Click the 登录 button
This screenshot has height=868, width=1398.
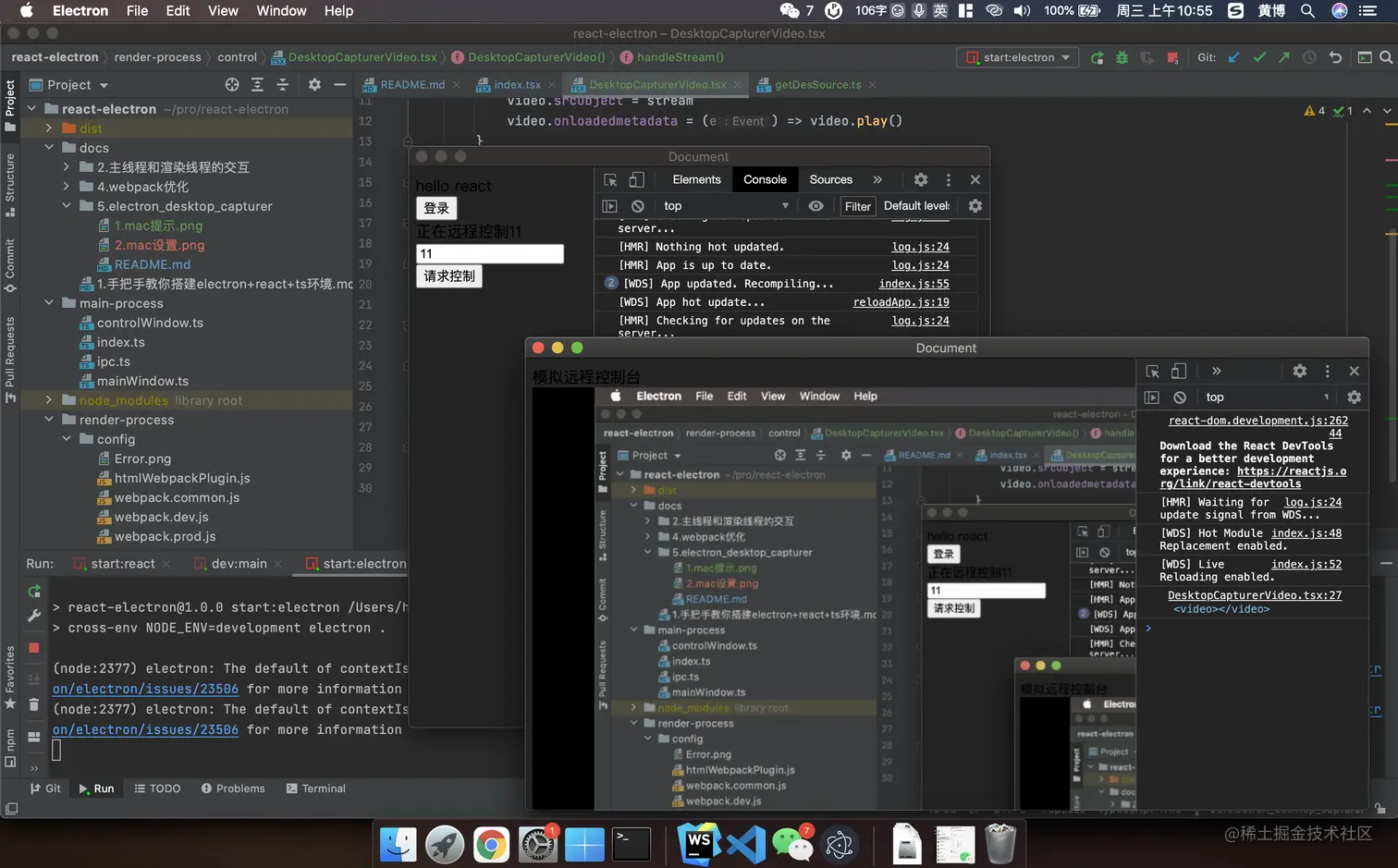point(436,208)
